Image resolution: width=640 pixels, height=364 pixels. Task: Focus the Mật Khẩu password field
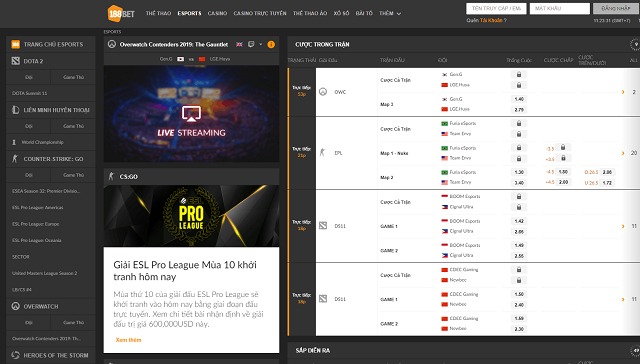(560, 8)
